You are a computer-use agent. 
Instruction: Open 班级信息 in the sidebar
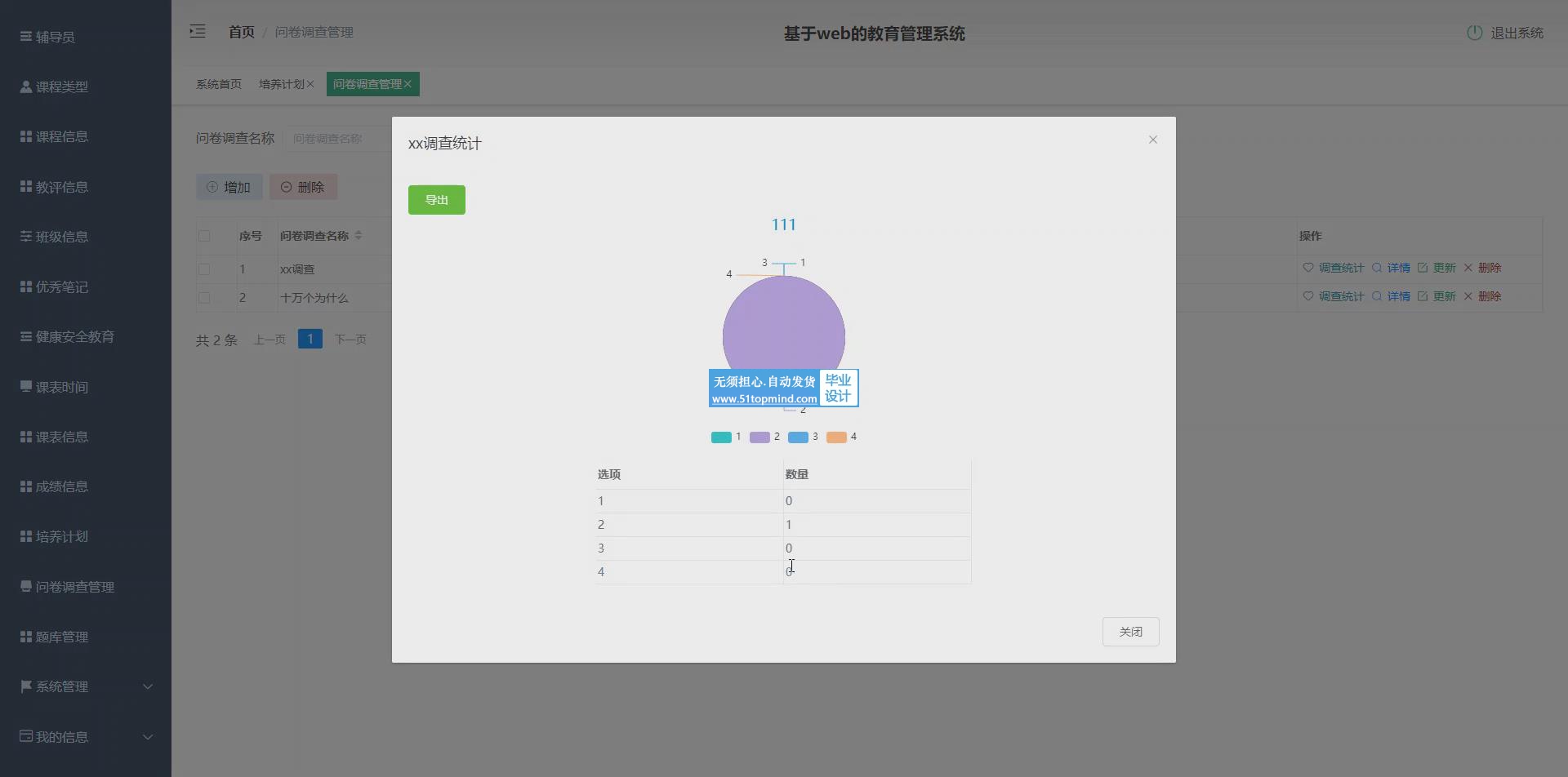(86, 237)
